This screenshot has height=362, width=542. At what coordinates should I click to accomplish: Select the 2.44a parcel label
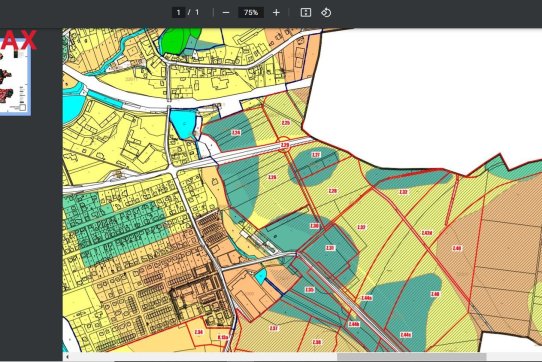tap(366, 298)
